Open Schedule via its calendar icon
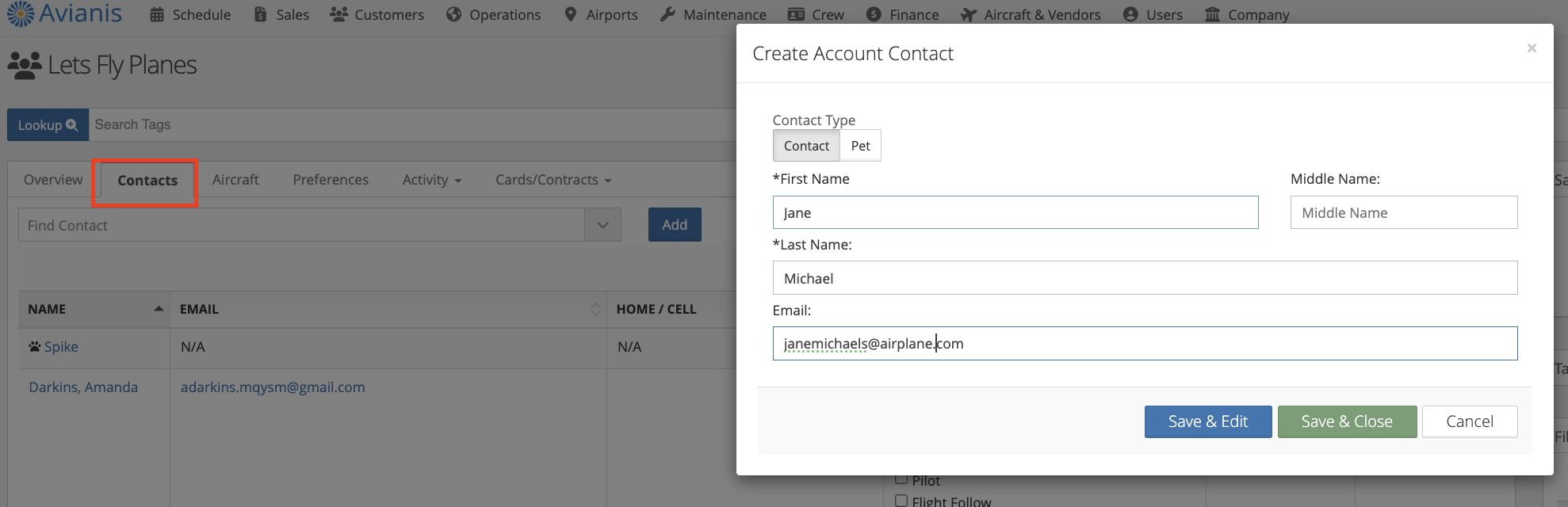The height and width of the screenshot is (507, 1568). pos(157,15)
